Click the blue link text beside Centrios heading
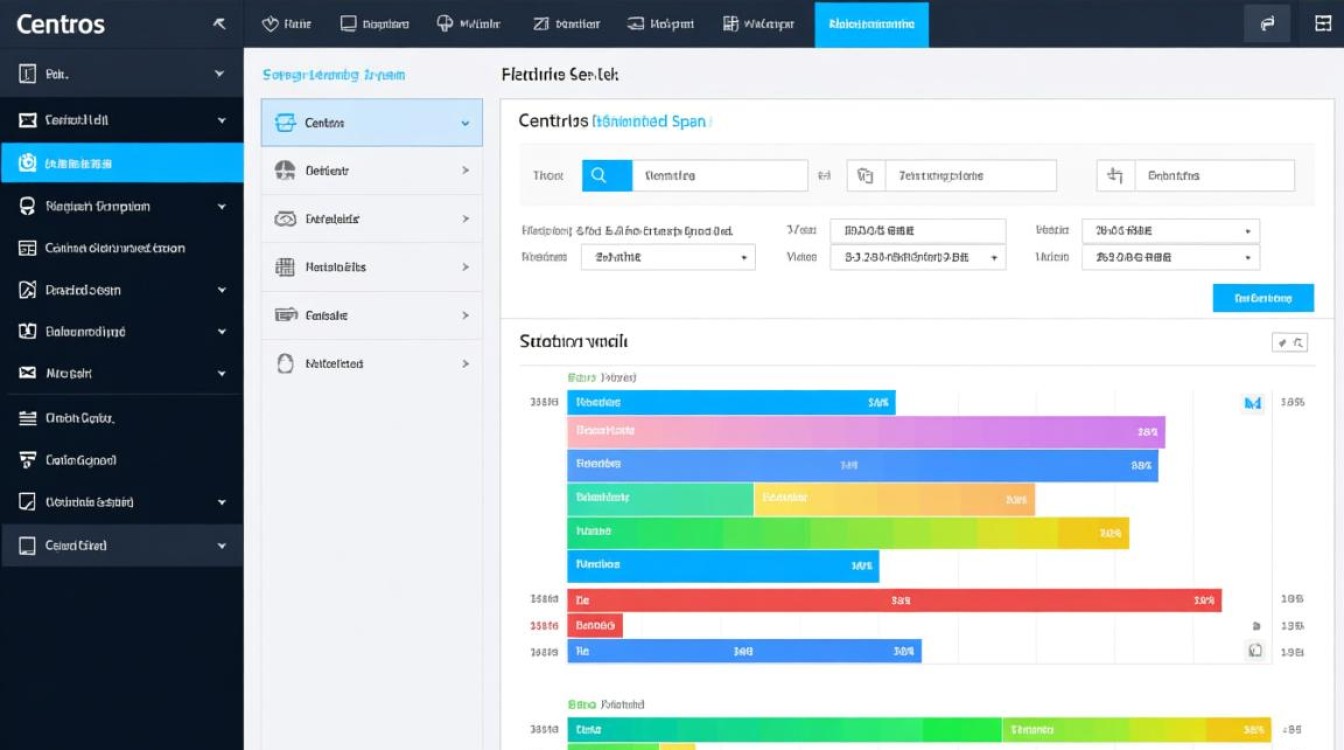This screenshot has width=1344, height=750. pos(650,122)
